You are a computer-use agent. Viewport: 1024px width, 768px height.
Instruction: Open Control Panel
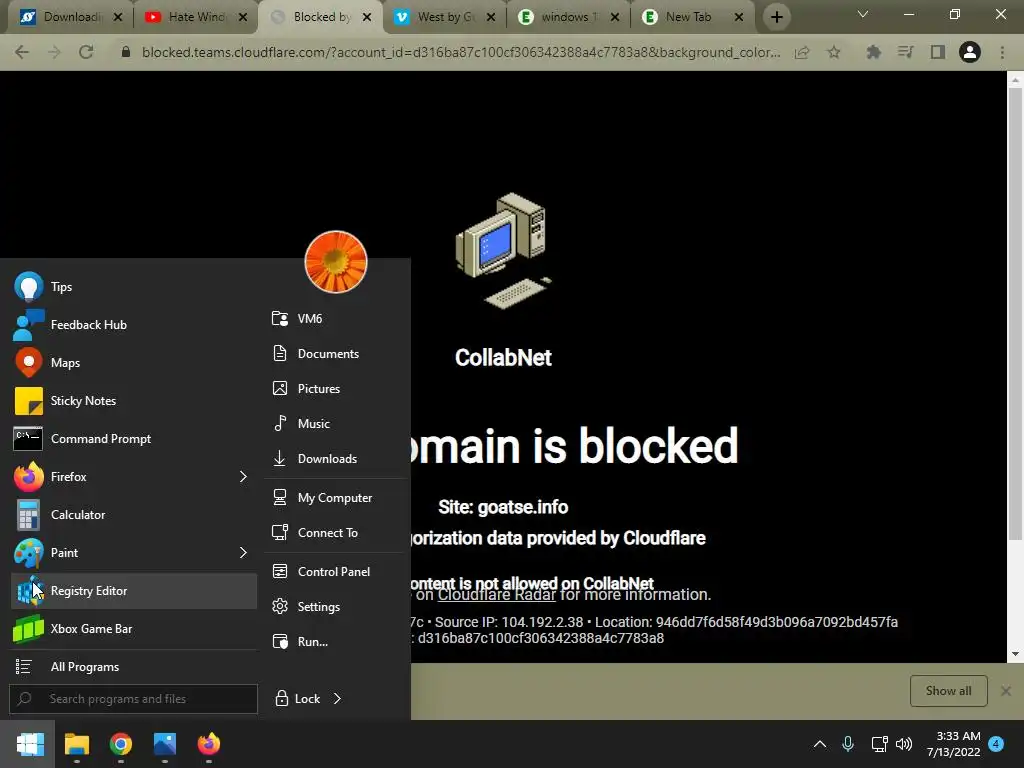[x=336, y=571]
